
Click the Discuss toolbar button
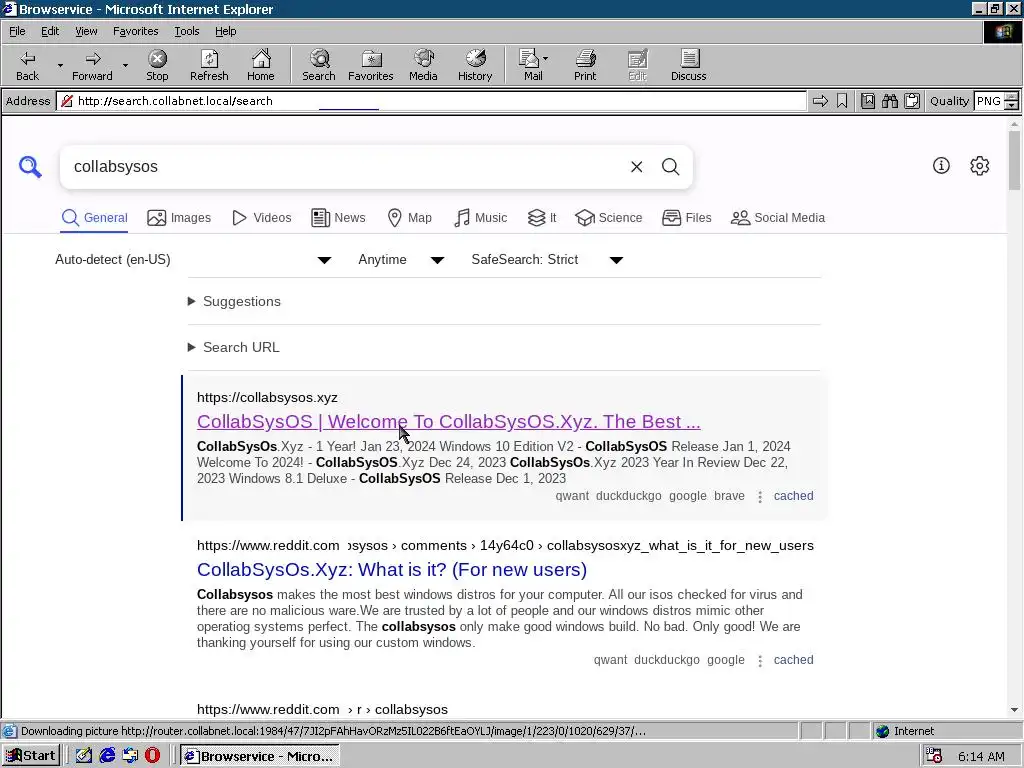688,65
